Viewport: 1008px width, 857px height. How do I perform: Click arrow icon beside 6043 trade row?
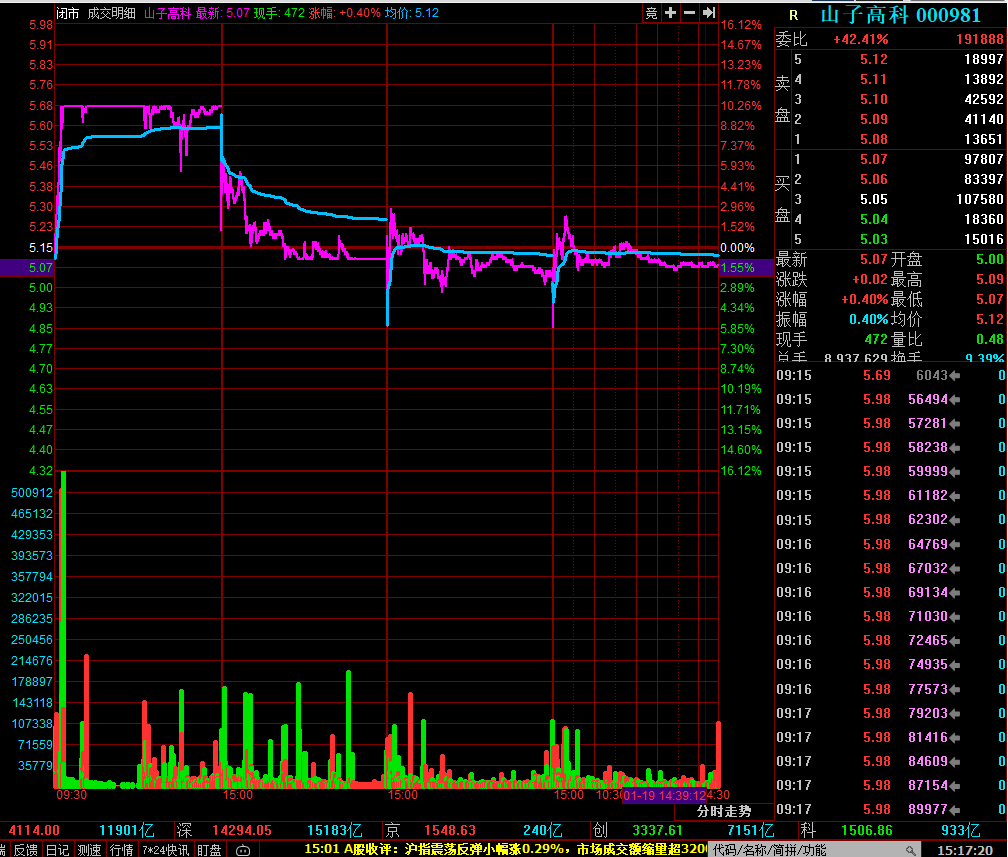point(955,375)
